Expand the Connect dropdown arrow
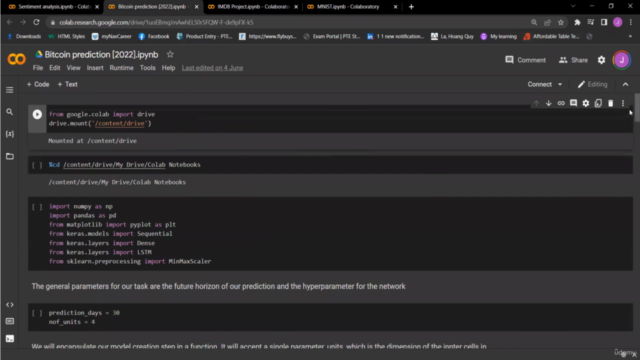Screen dimensions: 640x360 560,84
